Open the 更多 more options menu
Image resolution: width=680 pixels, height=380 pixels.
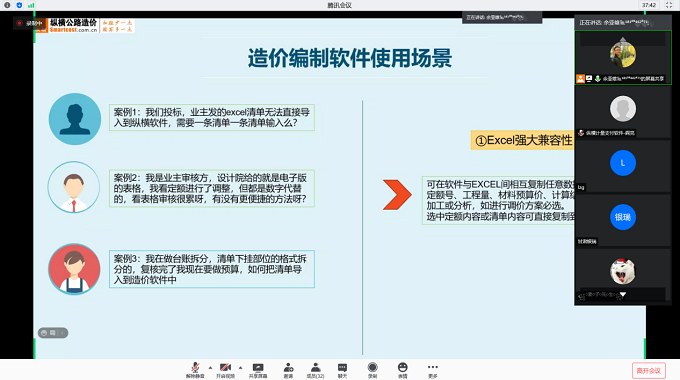point(433,370)
